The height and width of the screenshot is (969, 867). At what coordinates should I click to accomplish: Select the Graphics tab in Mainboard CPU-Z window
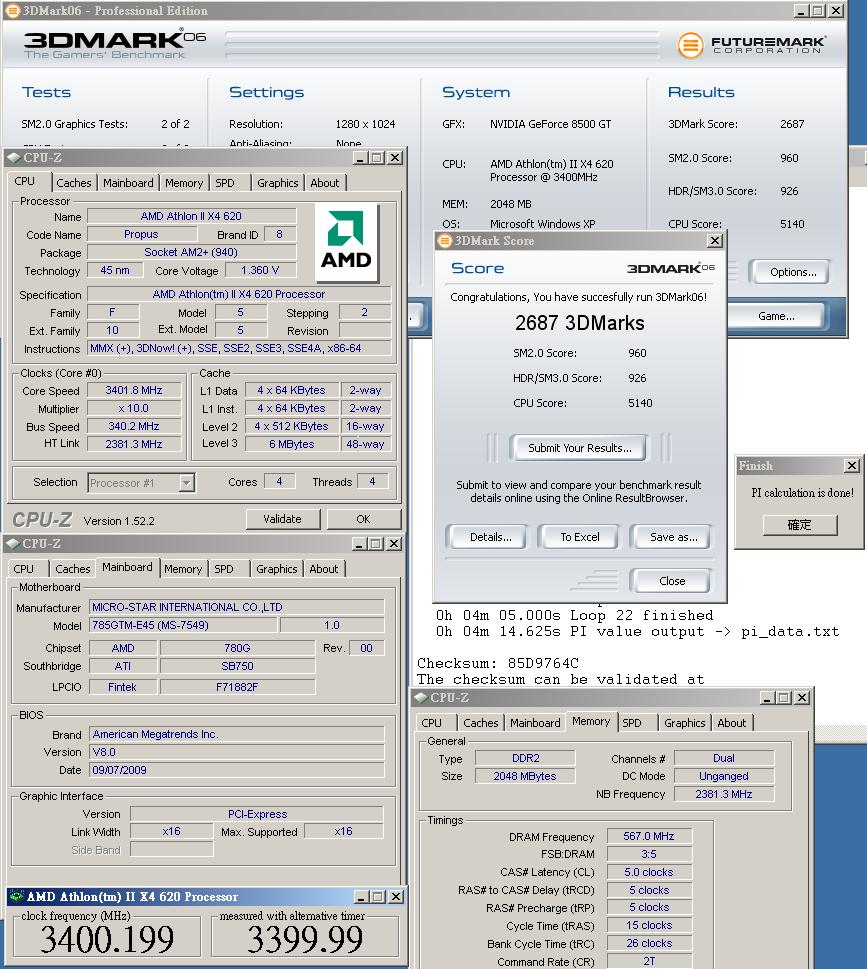(x=276, y=569)
